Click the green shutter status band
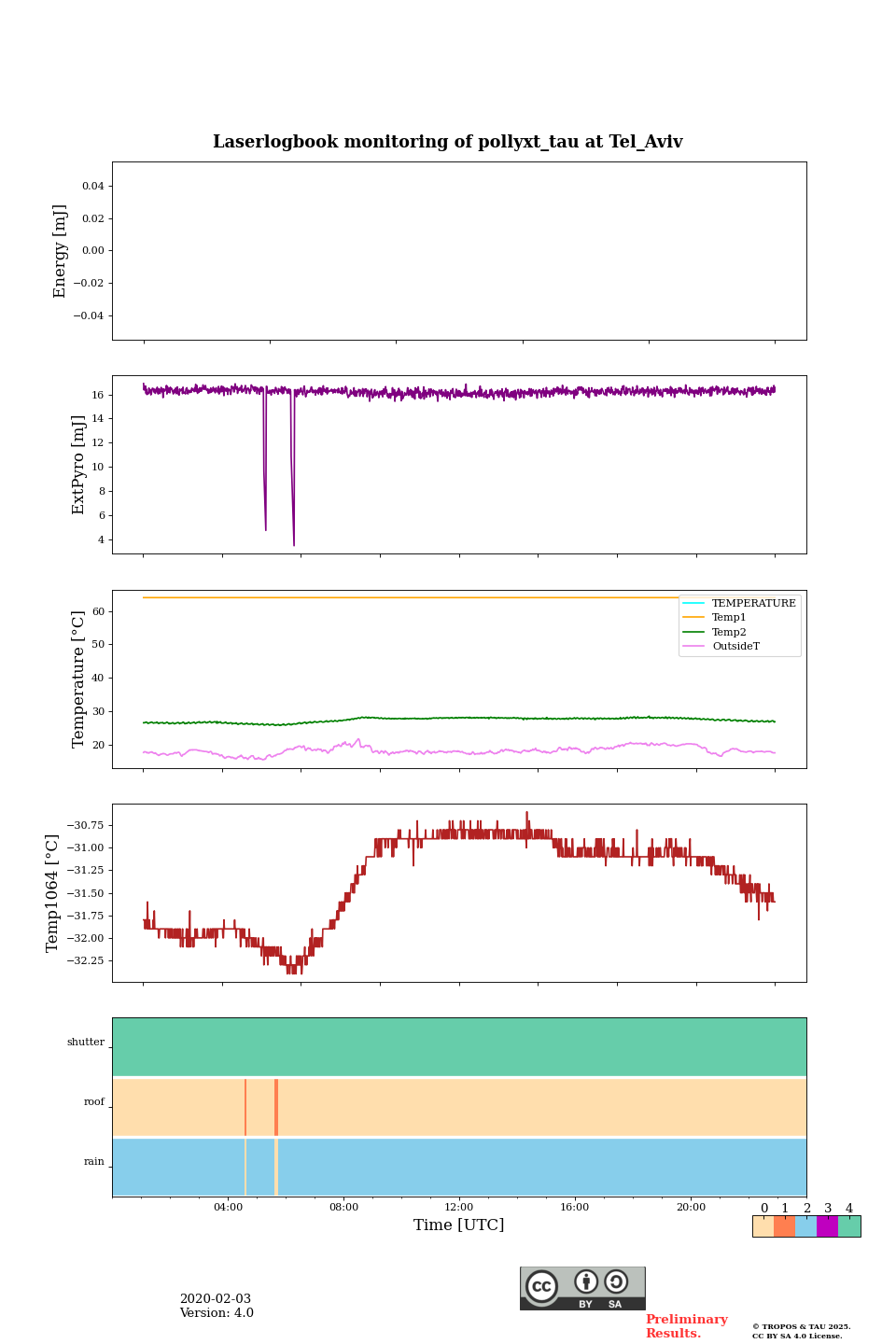896x1344 pixels. coord(459,1047)
